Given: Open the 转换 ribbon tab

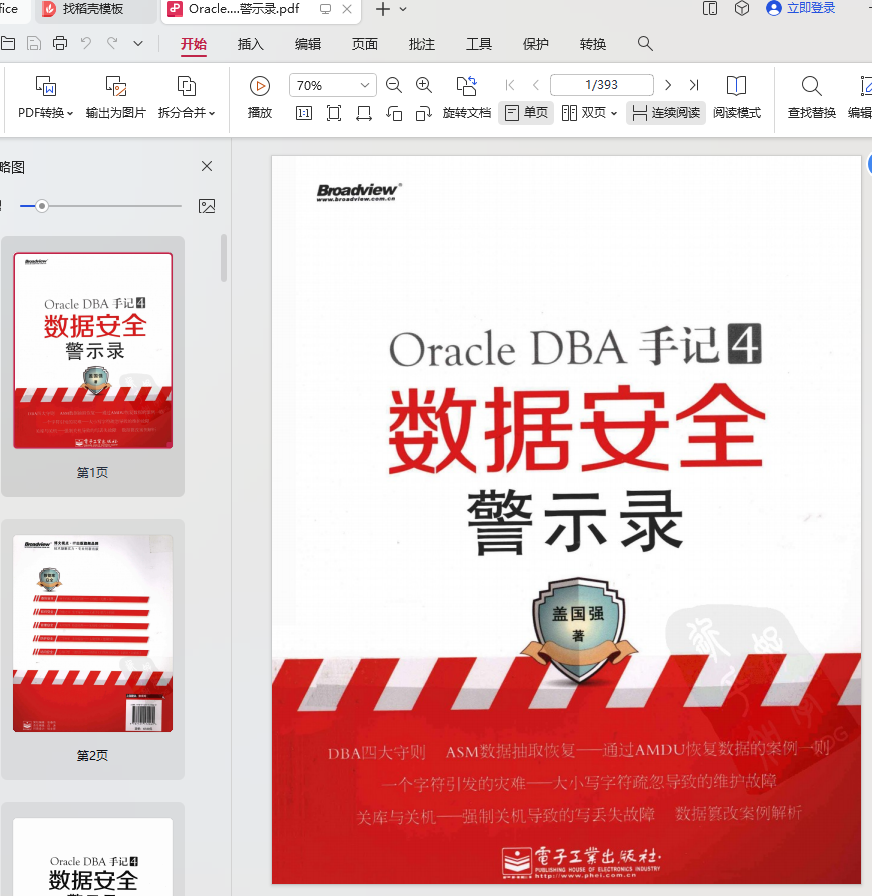Looking at the screenshot, I should coord(593,44).
